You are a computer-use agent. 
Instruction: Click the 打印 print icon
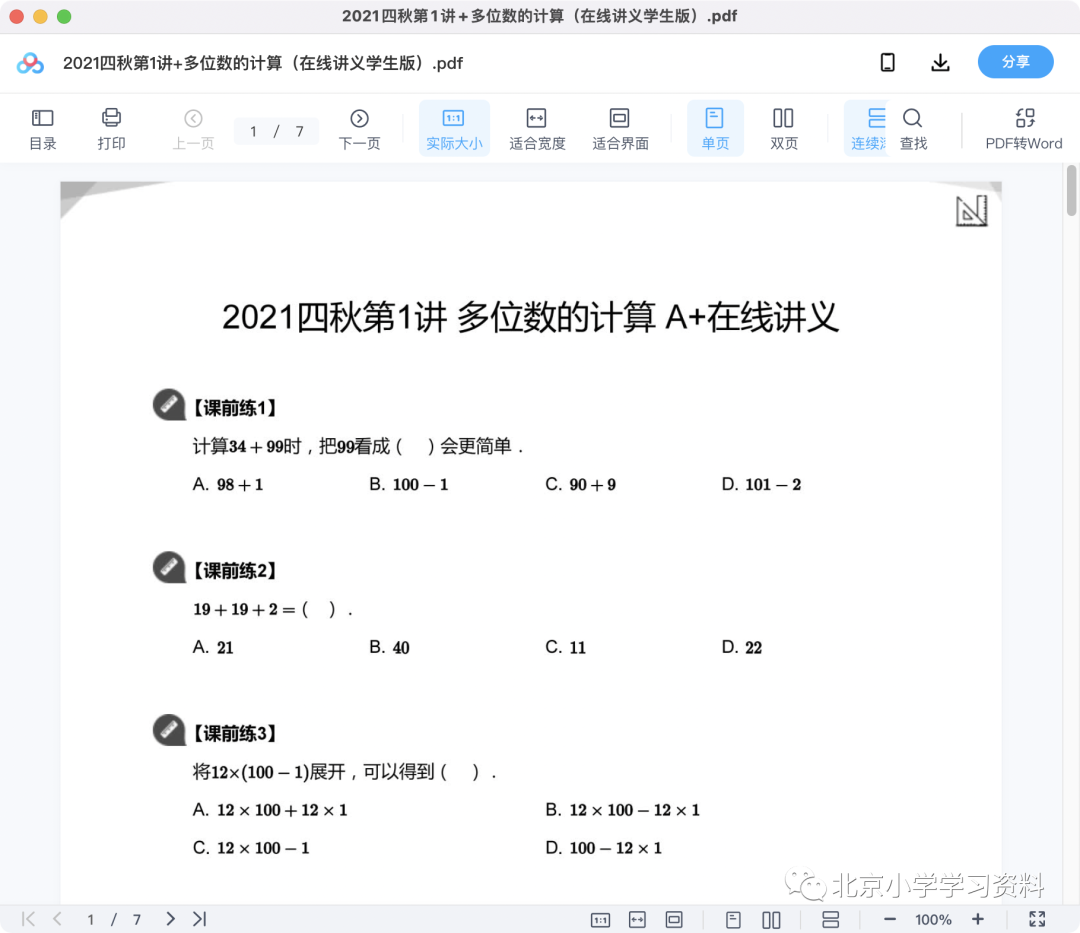tap(111, 129)
